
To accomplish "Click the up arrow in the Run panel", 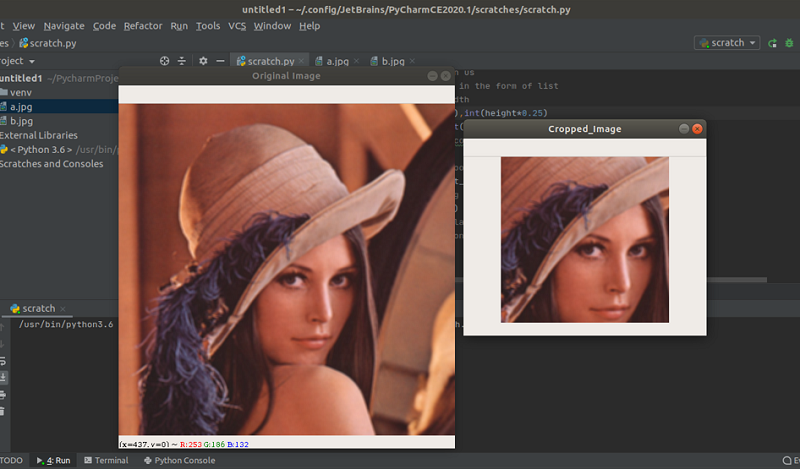I will tap(2, 327).
